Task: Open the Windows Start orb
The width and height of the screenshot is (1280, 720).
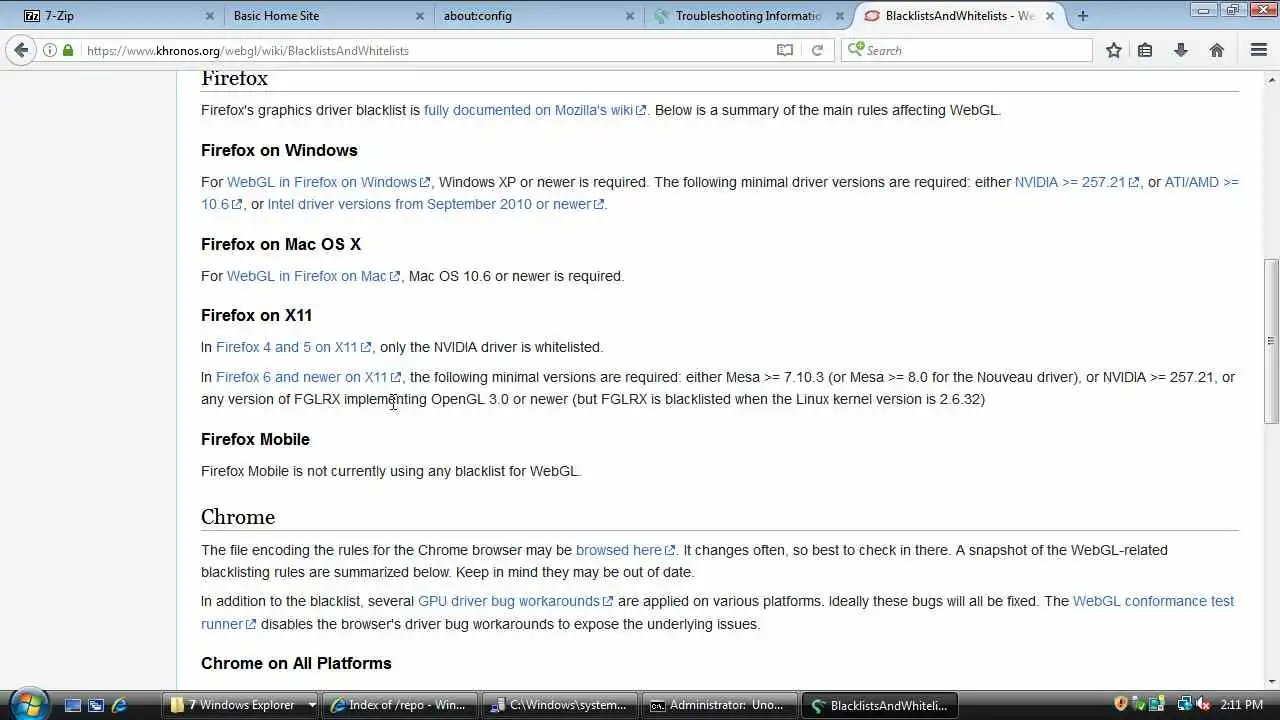Action: [x=28, y=704]
